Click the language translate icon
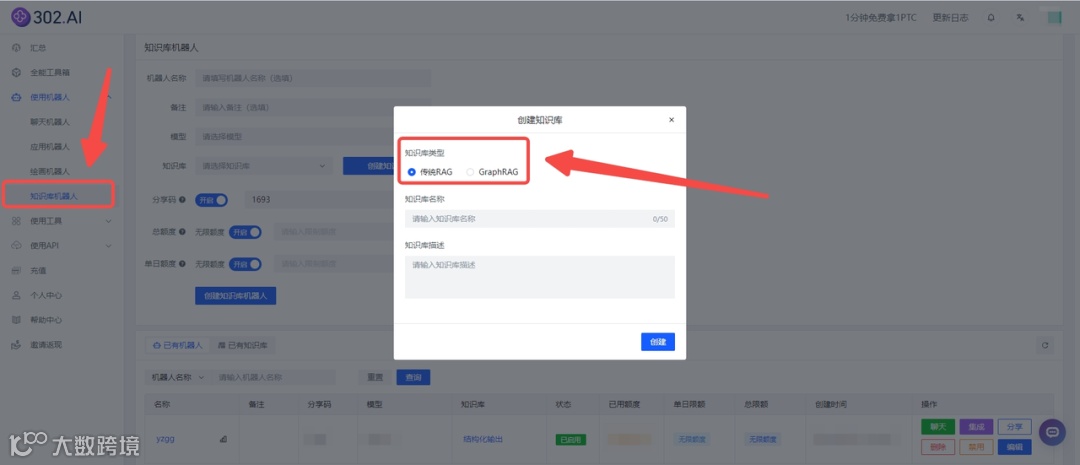Image resolution: width=1080 pixels, height=465 pixels. [x=1021, y=18]
